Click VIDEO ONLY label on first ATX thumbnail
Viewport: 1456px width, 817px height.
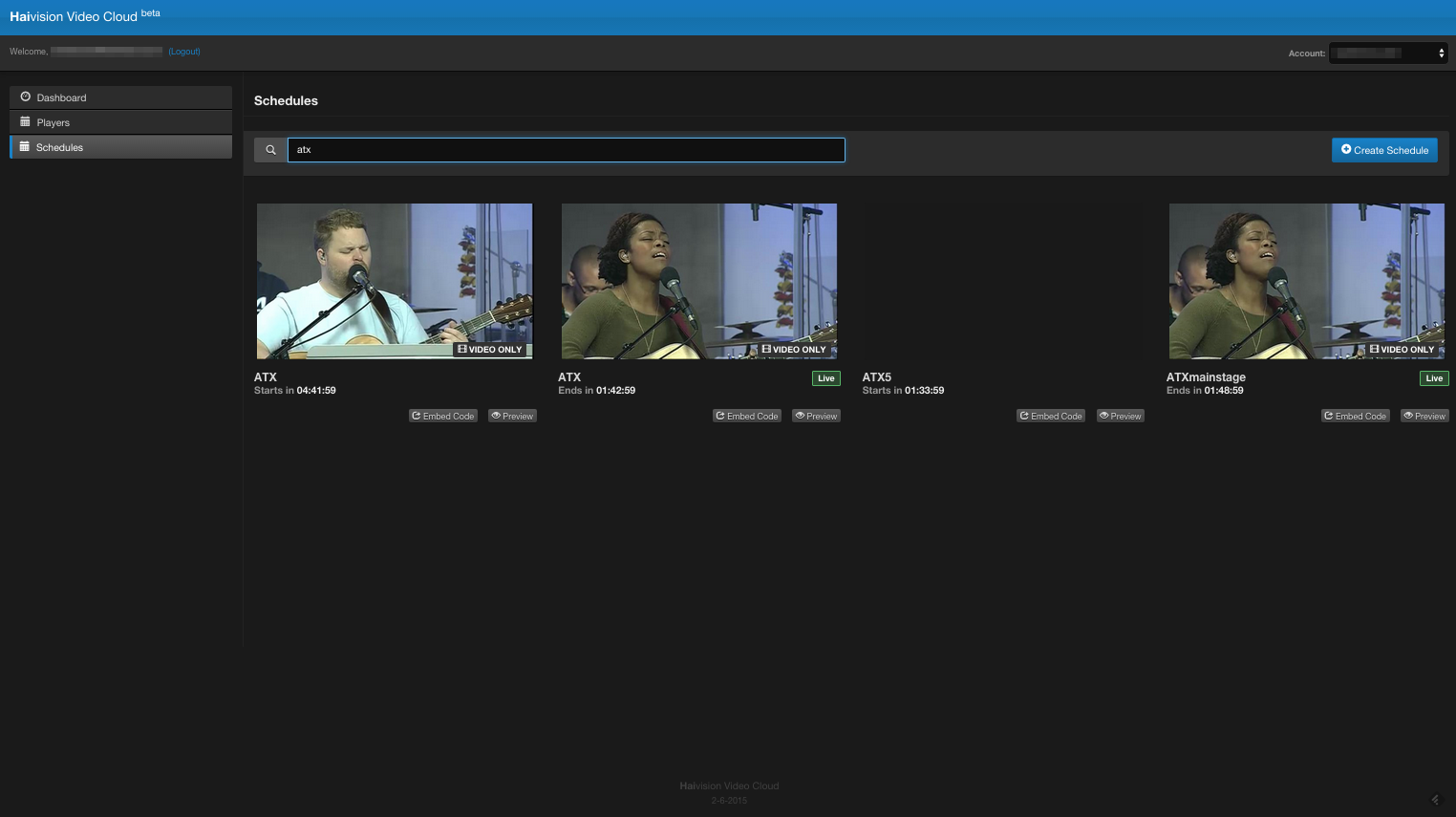coord(490,350)
